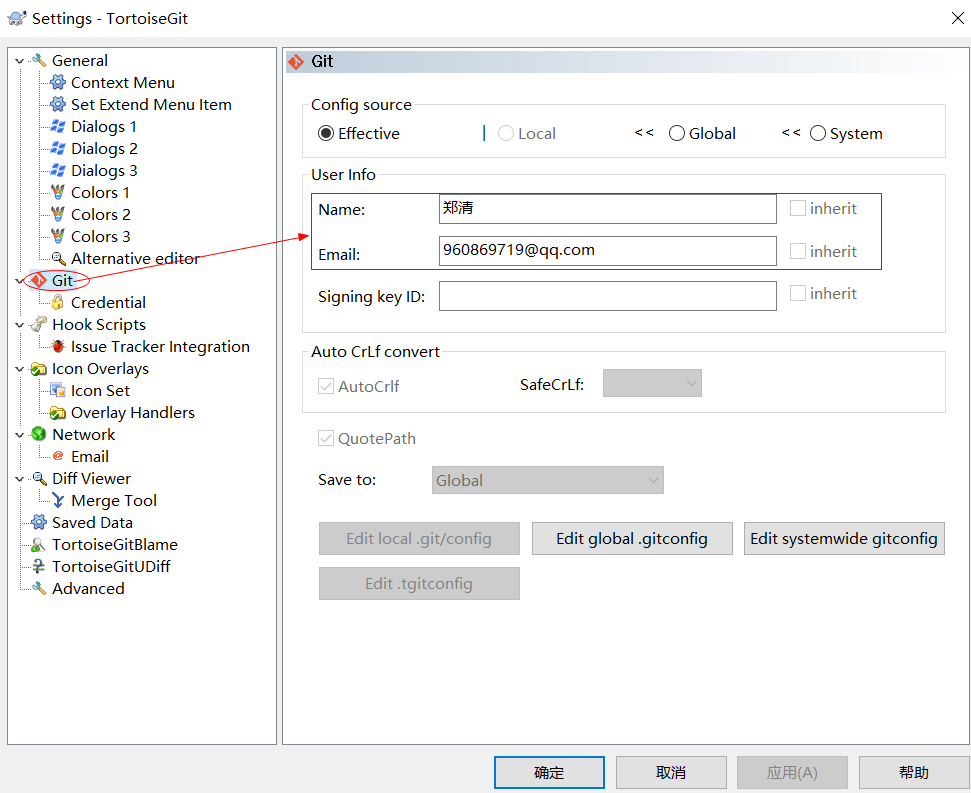Click the 应用(A) apply button

792,773
